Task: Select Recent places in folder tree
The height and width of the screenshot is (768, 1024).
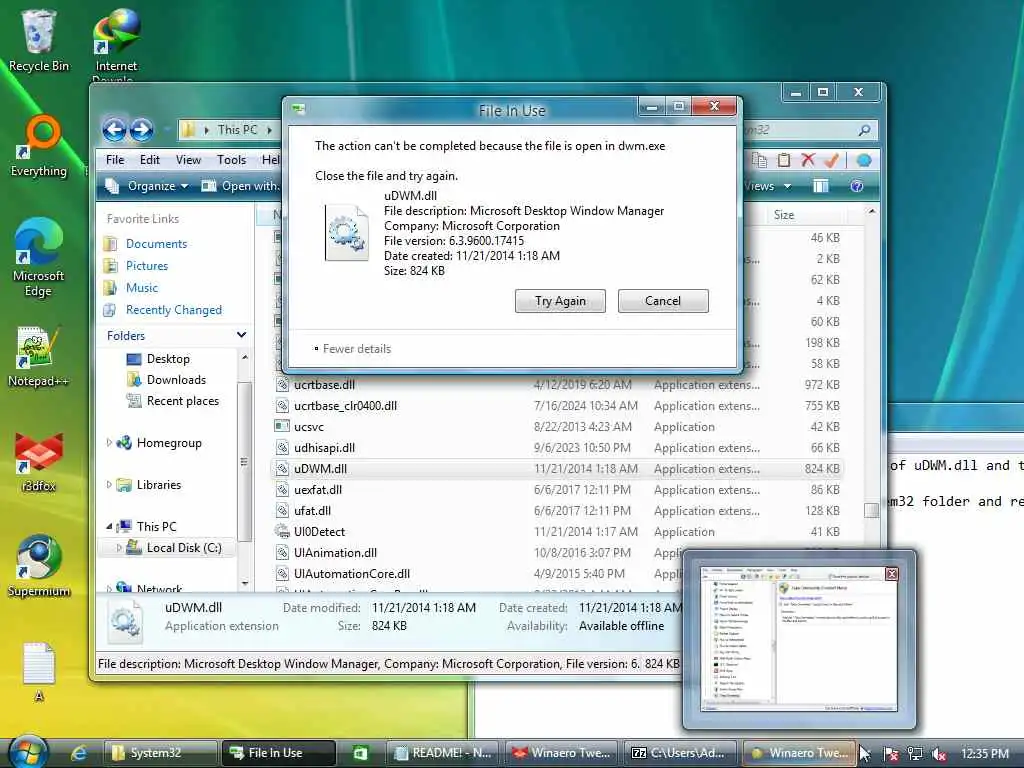Action: coord(182,400)
